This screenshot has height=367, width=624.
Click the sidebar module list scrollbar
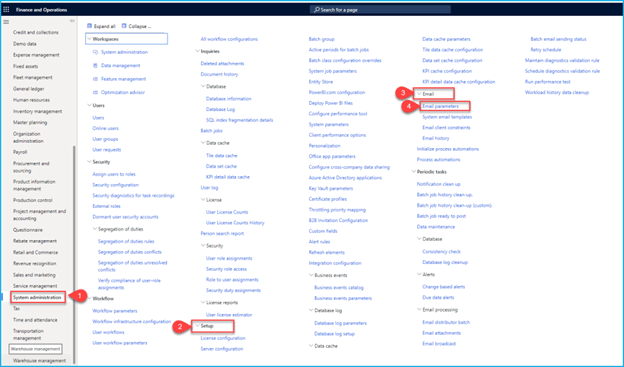[74, 255]
